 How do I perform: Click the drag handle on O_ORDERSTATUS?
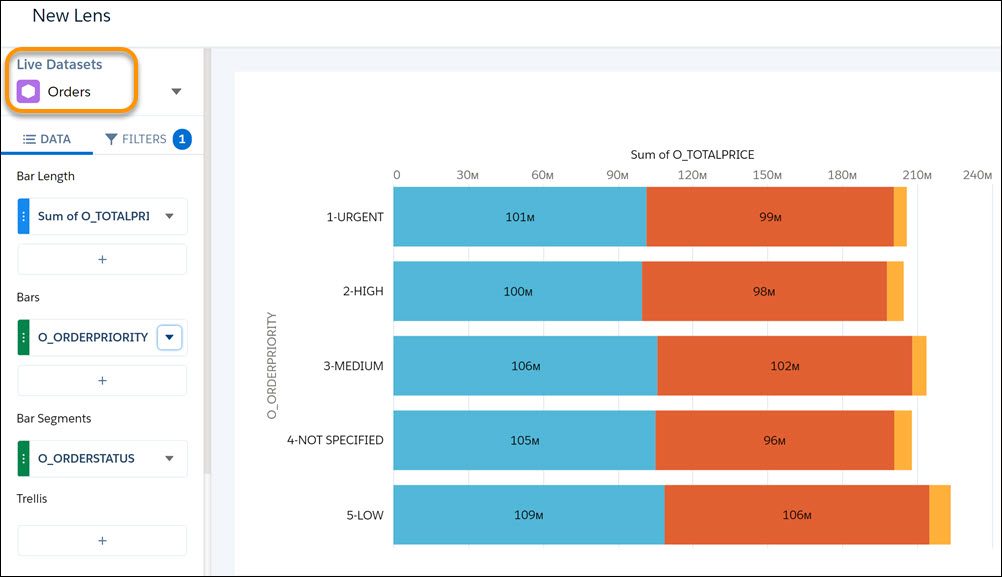click(23, 458)
